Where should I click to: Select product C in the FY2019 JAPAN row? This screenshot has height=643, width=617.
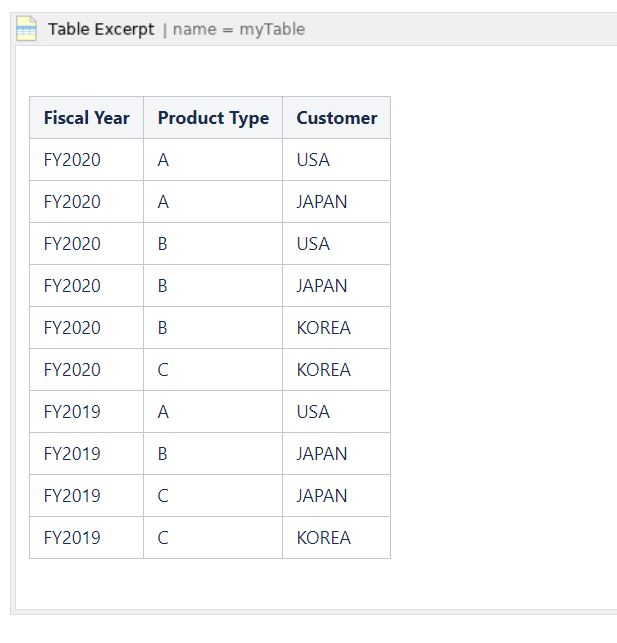tap(163, 495)
